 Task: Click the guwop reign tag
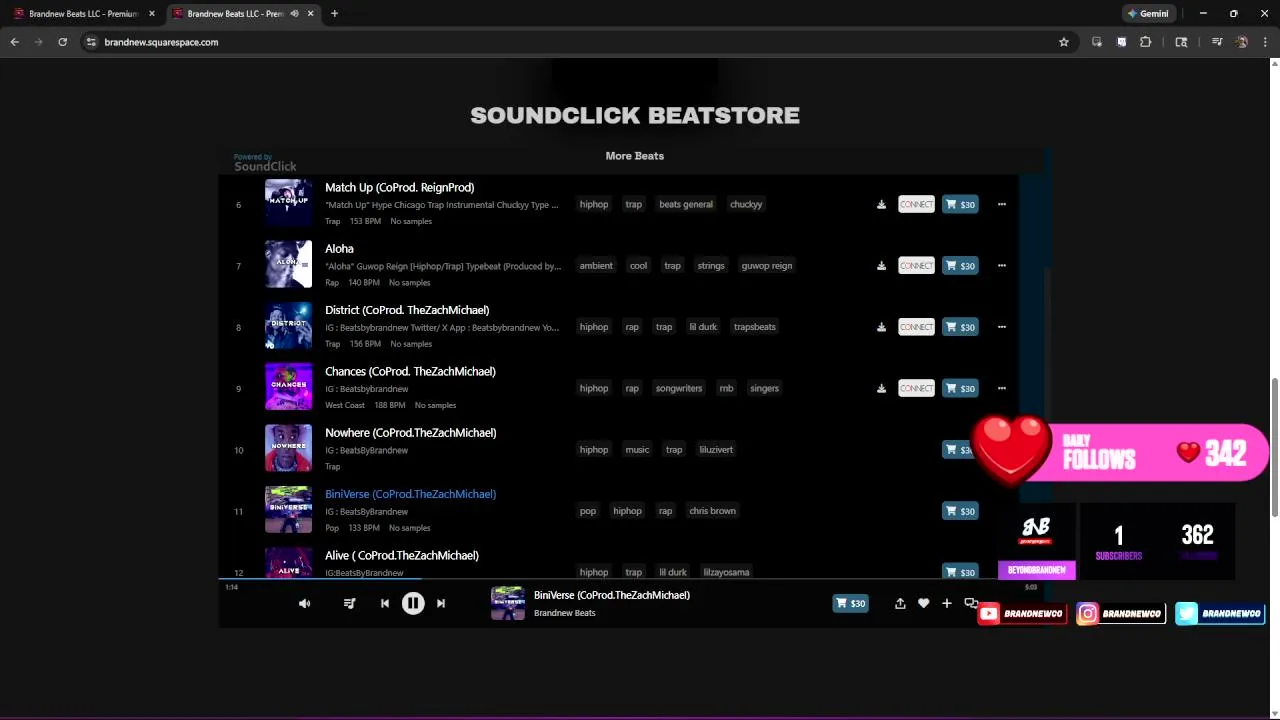(767, 265)
